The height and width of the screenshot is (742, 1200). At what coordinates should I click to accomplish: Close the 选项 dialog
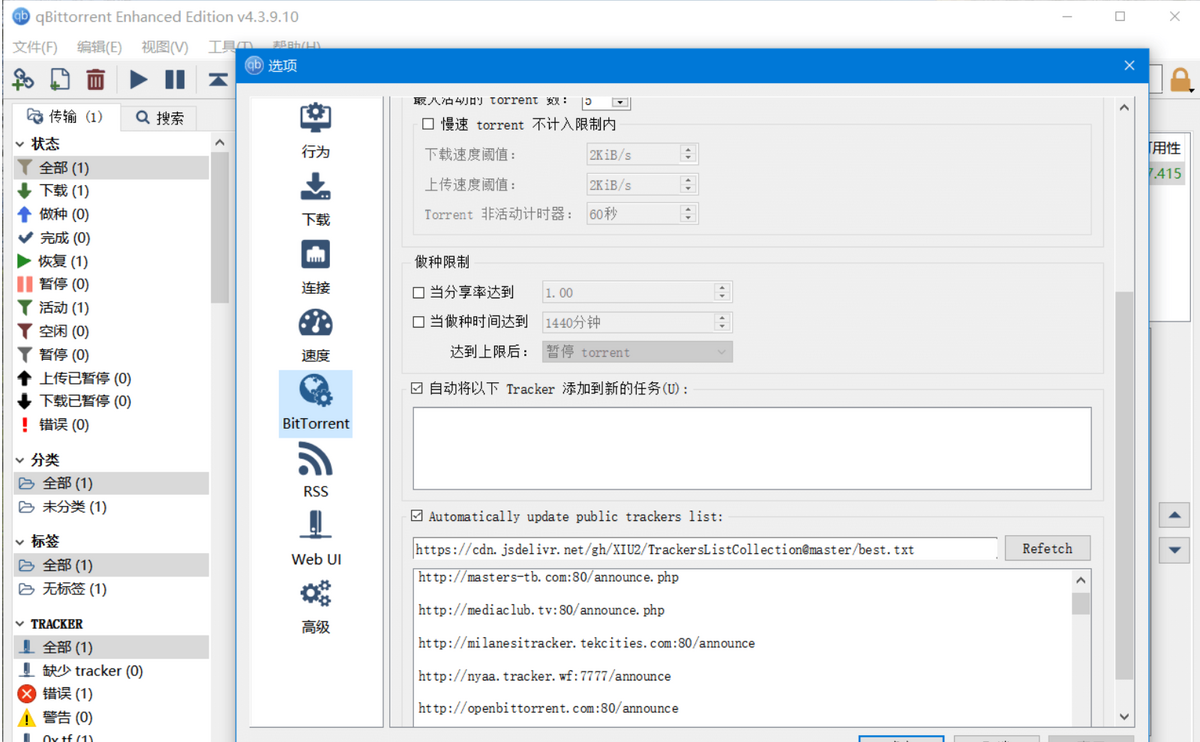[x=1129, y=65]
